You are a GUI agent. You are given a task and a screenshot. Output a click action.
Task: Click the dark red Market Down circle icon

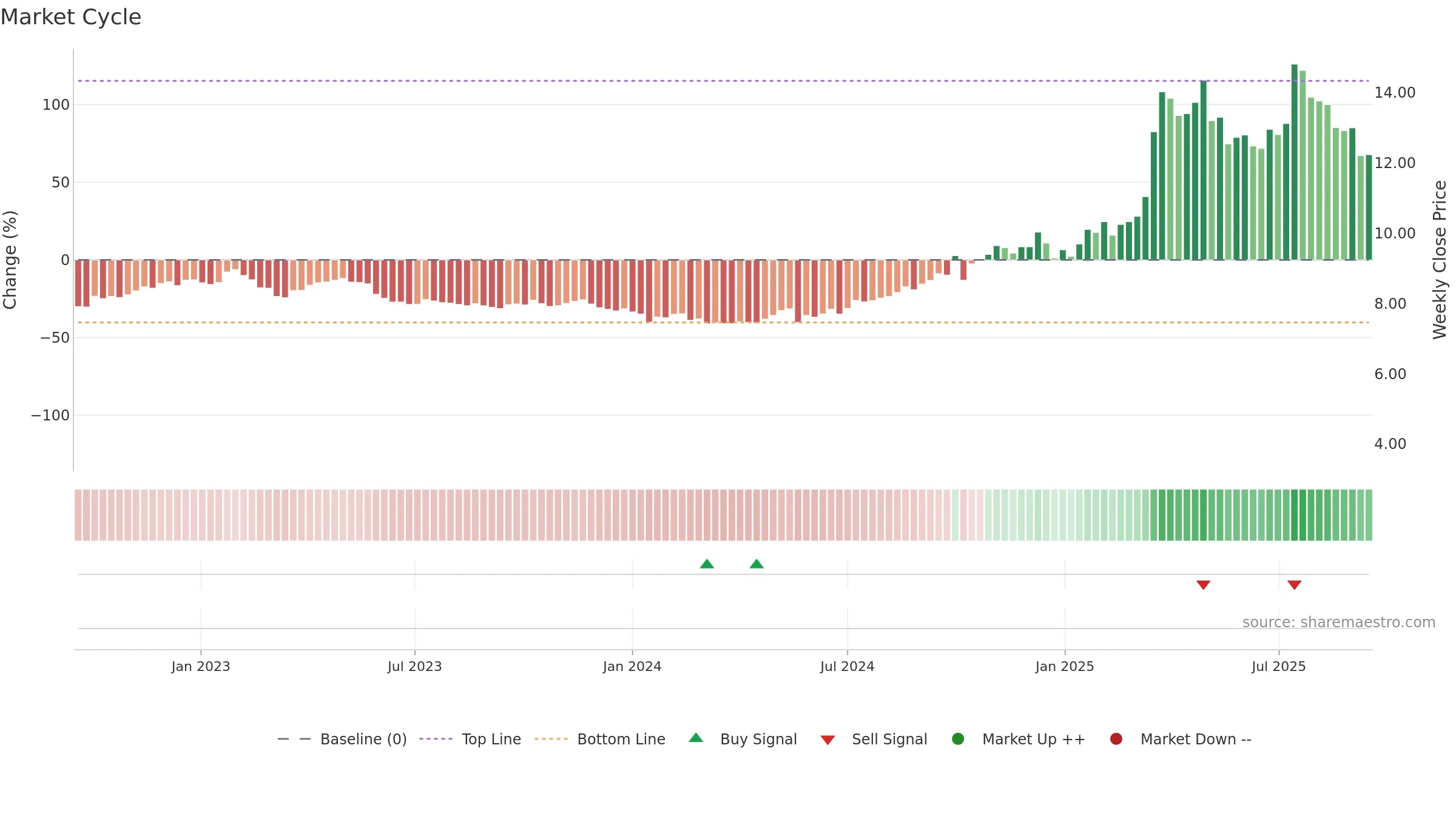pos(1116,739)
